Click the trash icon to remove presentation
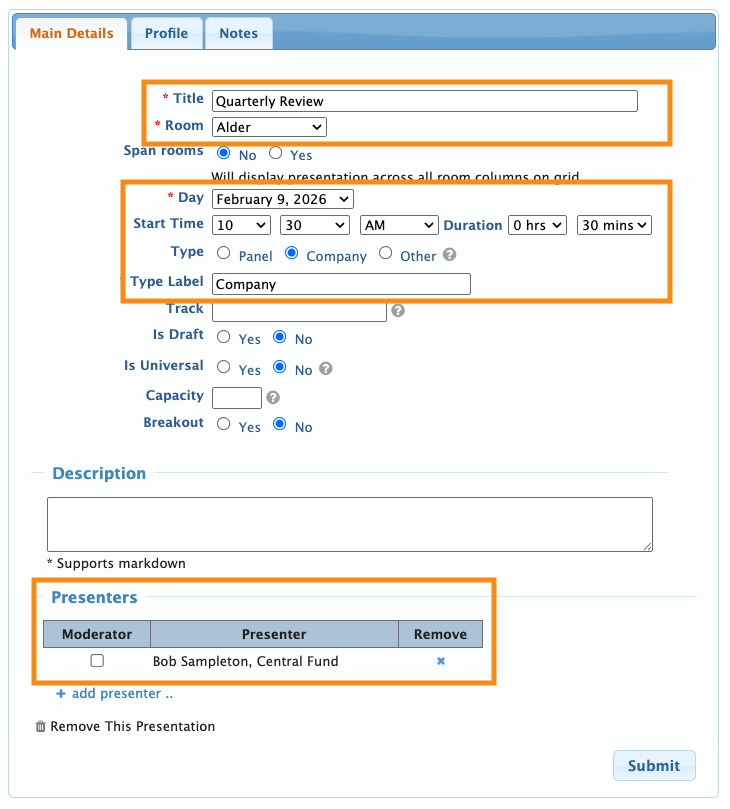 (40, 727)
